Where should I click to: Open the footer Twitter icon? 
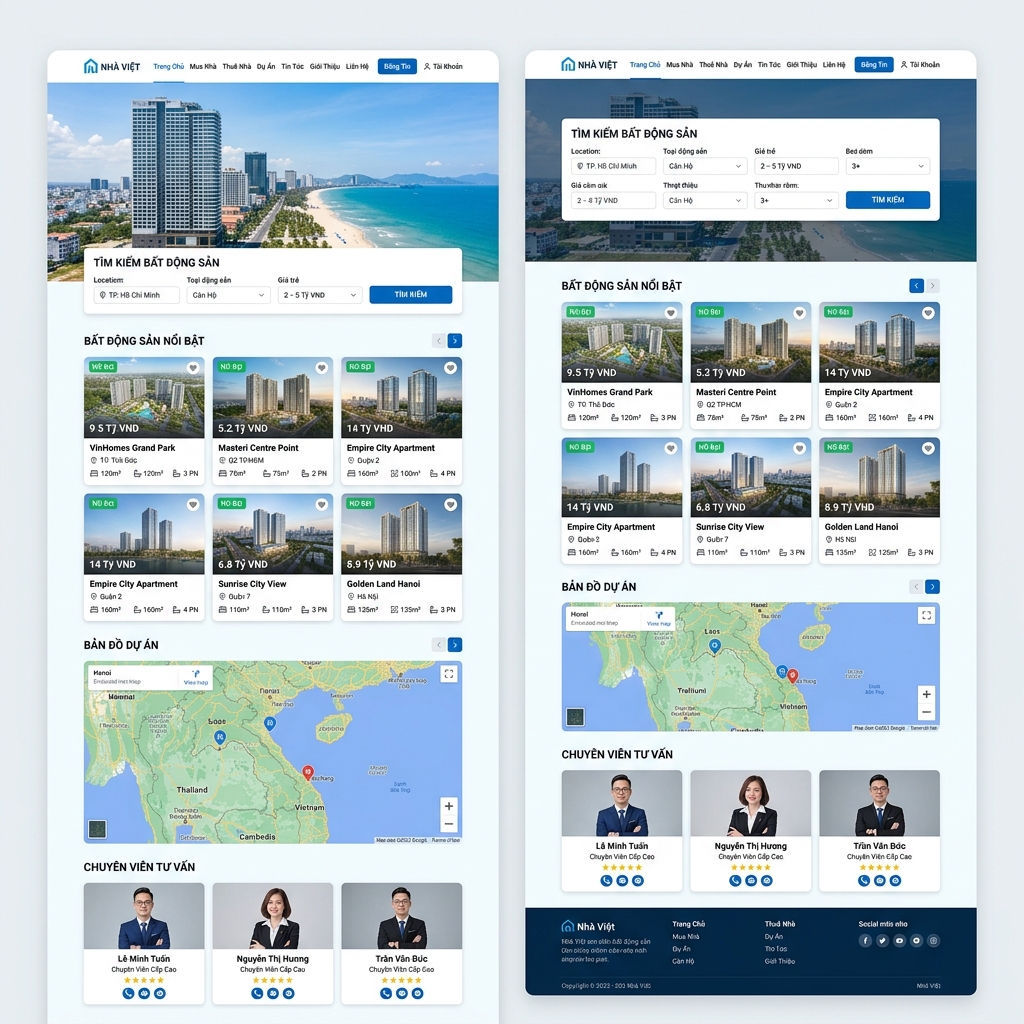(x=882, y=940)
